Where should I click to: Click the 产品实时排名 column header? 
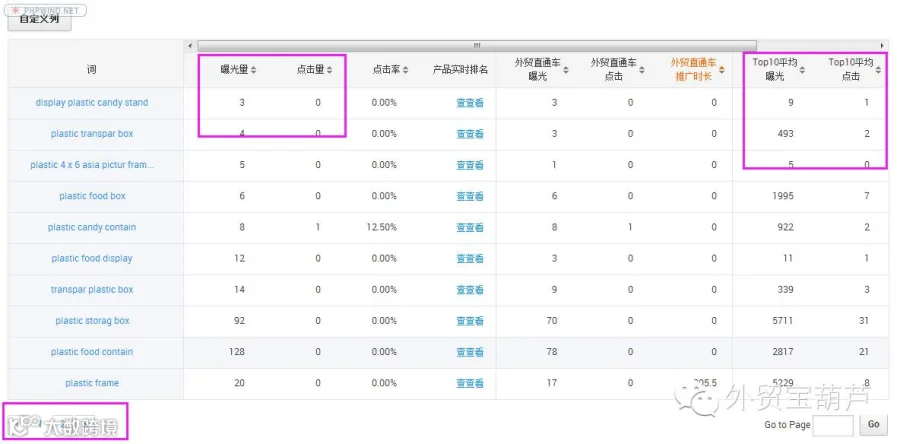pyautogui.click(x=460, y=70)
